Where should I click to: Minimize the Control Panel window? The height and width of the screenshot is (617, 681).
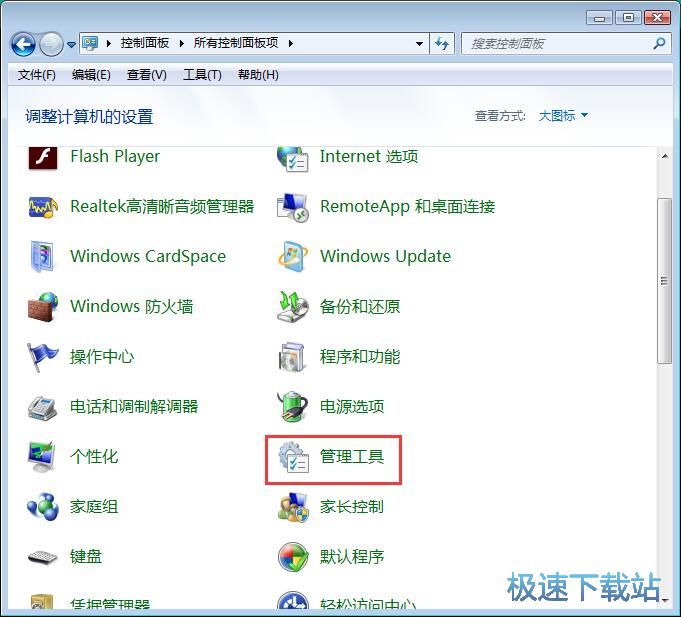[599, 18]
